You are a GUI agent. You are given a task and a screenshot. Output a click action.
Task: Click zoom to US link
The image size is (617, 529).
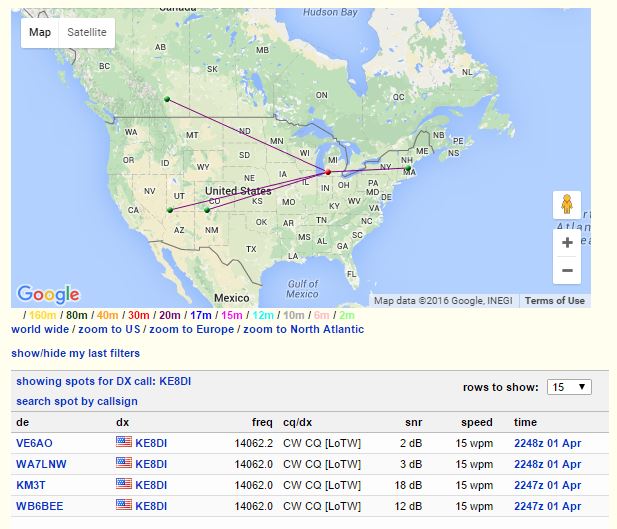(x=109, y=329)
